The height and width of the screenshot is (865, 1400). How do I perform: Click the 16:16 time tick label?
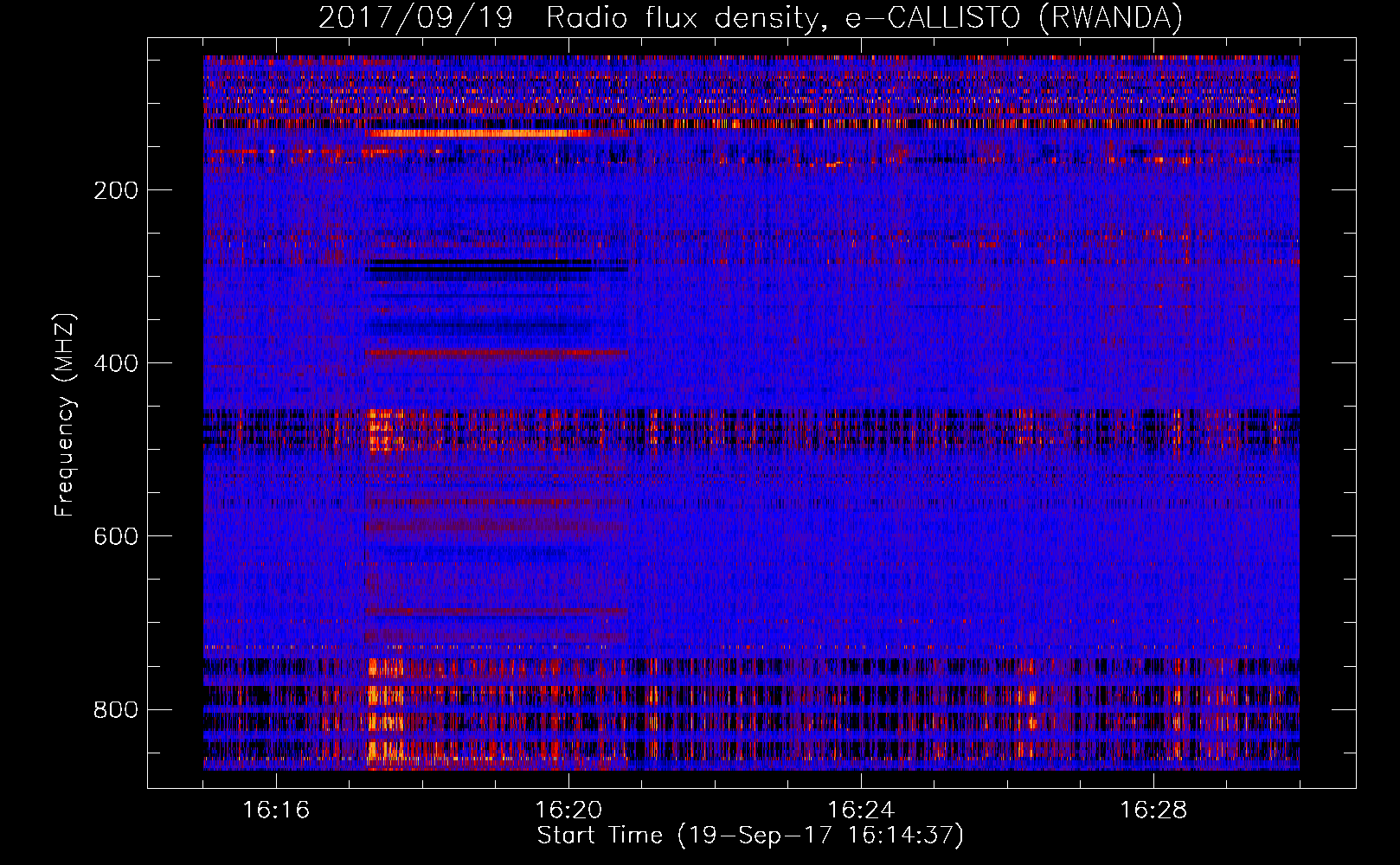point(276,811)
